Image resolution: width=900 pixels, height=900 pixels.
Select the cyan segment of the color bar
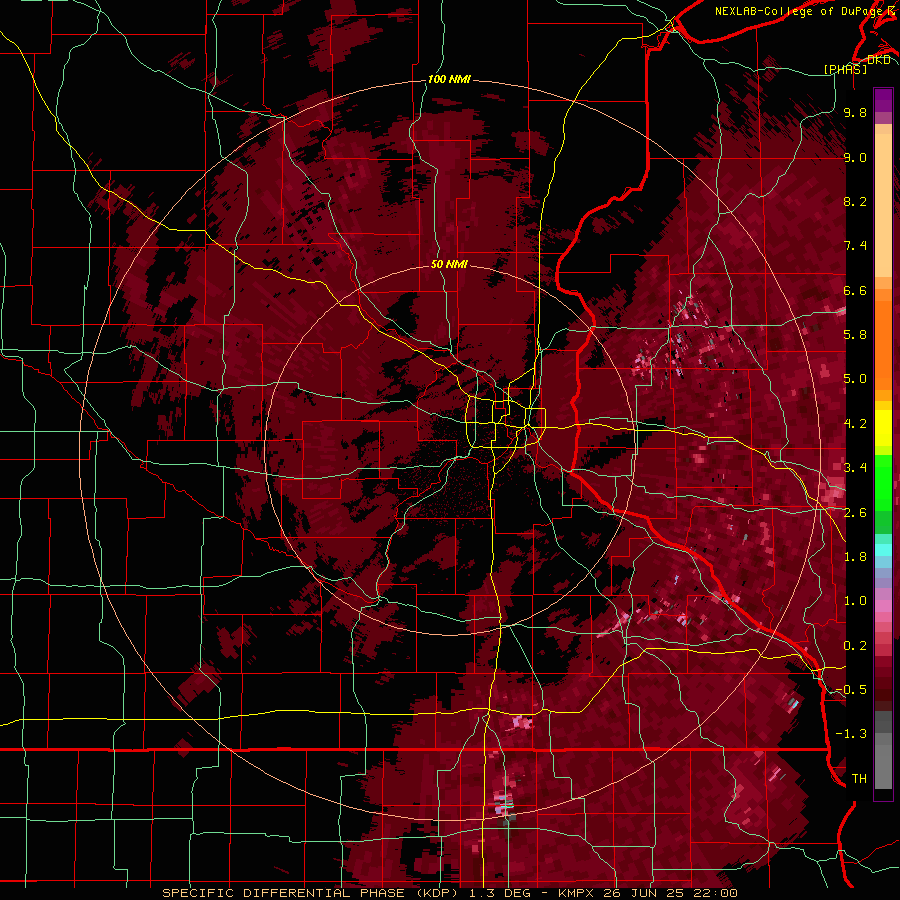tap(883, 549)
